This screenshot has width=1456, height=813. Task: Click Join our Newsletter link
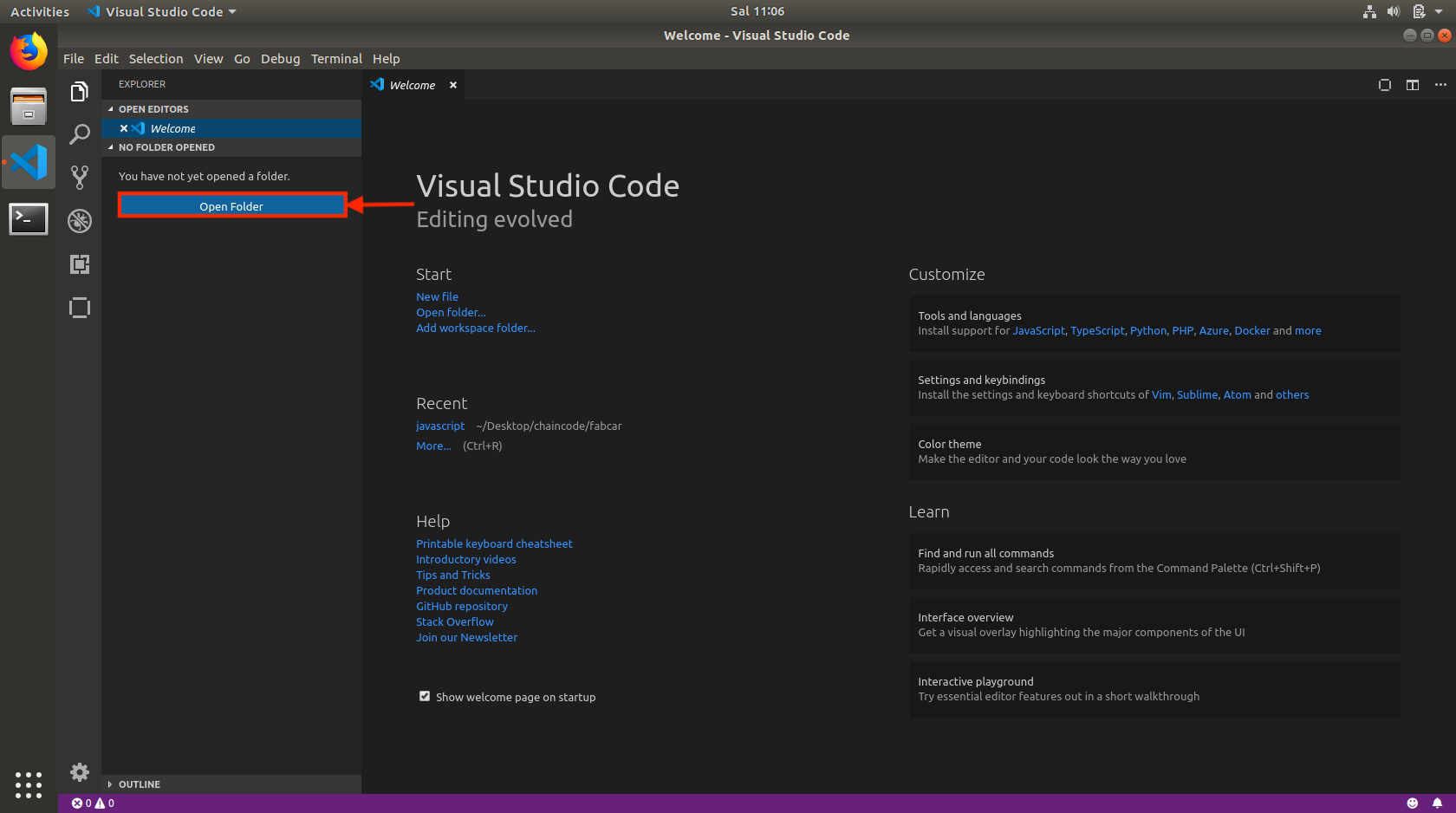466,637
